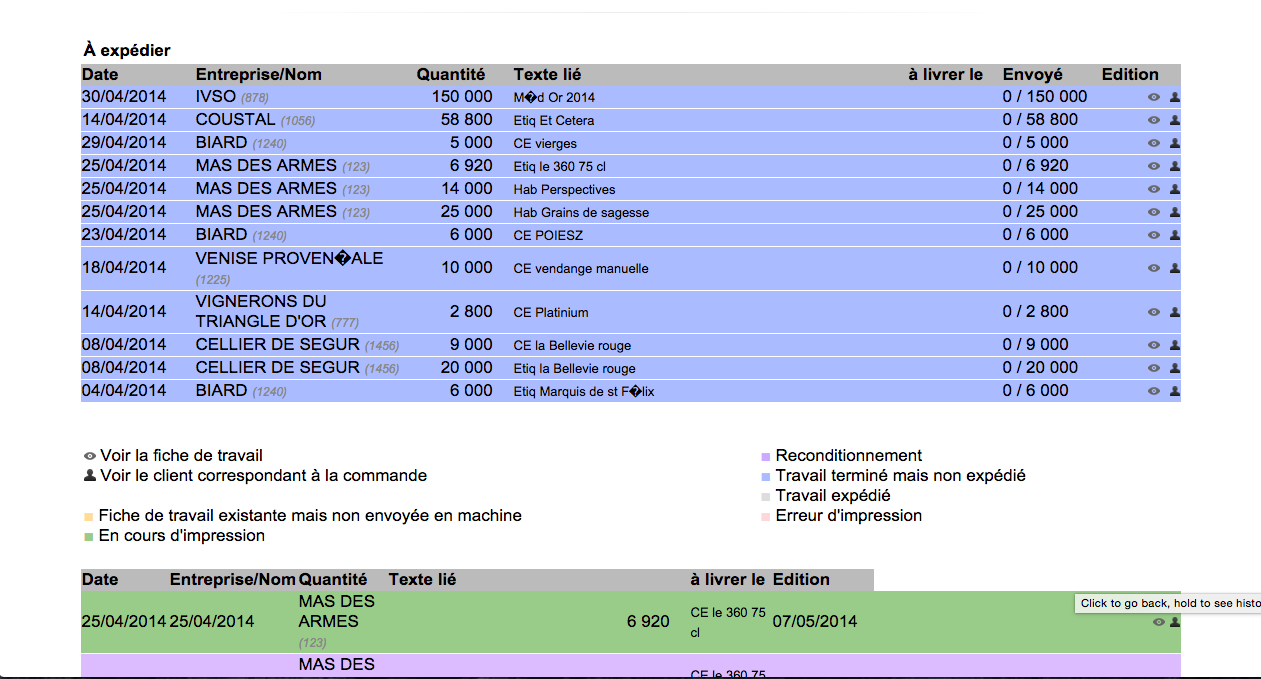This screenshot has height=679, width=1261.
Task: View work sheet for BIARD CE vierges row
Action: pyautogui.click(x=1153, y=143)
